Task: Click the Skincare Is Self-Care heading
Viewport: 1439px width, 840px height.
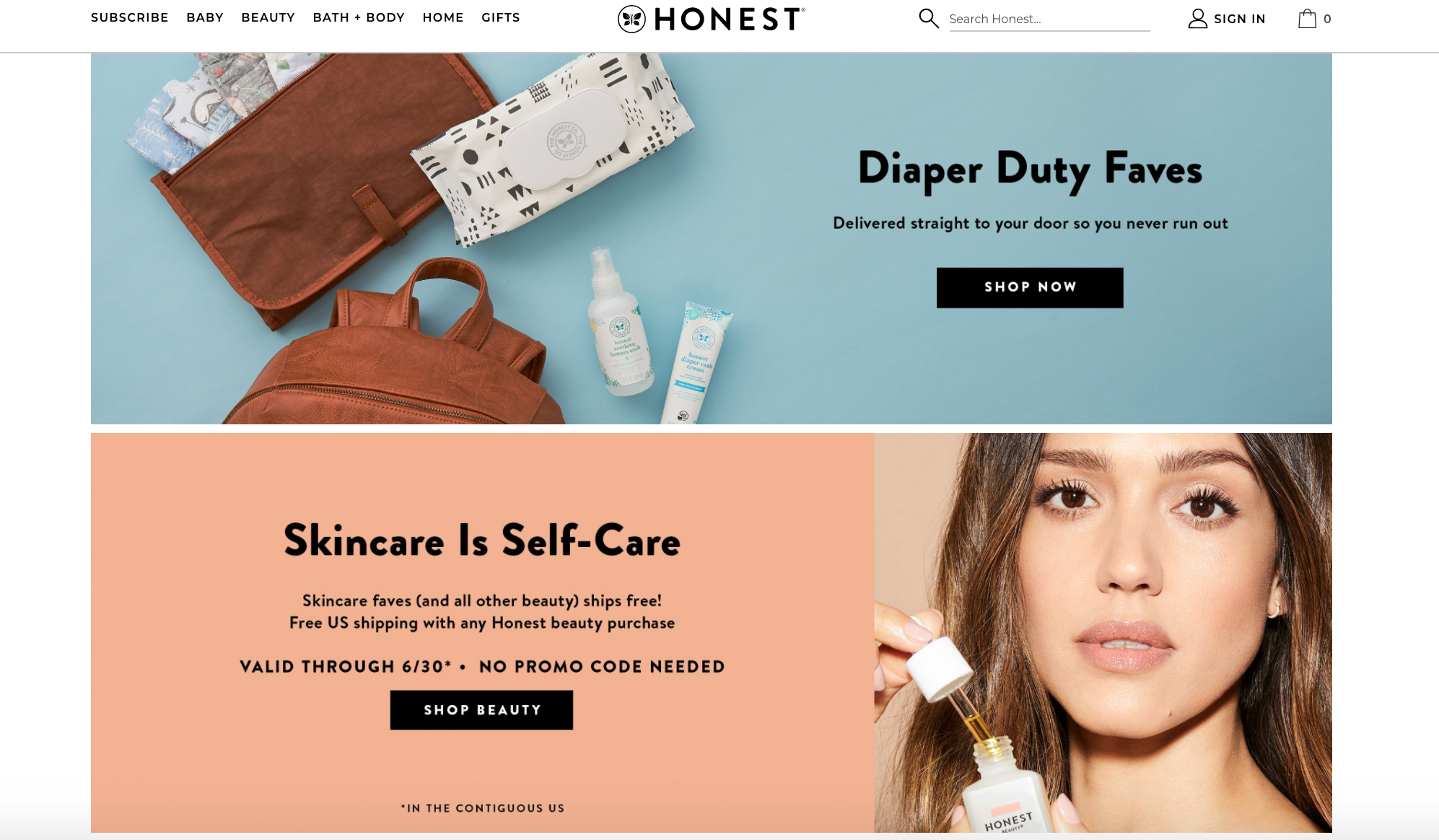Action: [482, 541]
